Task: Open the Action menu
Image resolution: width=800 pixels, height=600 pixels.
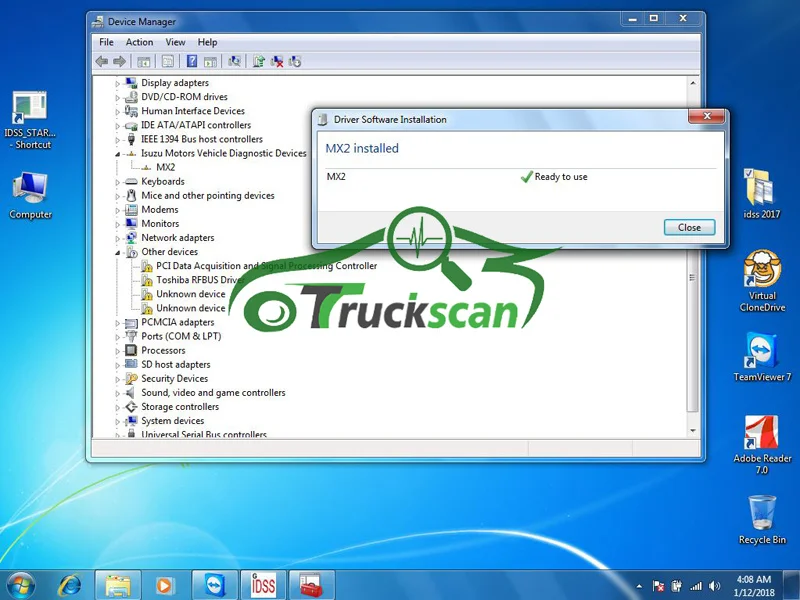Action: tap(139, 42)
